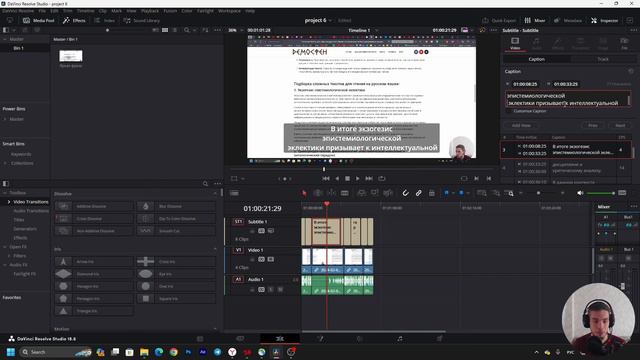Jump to first frame in viewer

pos(326,178)
